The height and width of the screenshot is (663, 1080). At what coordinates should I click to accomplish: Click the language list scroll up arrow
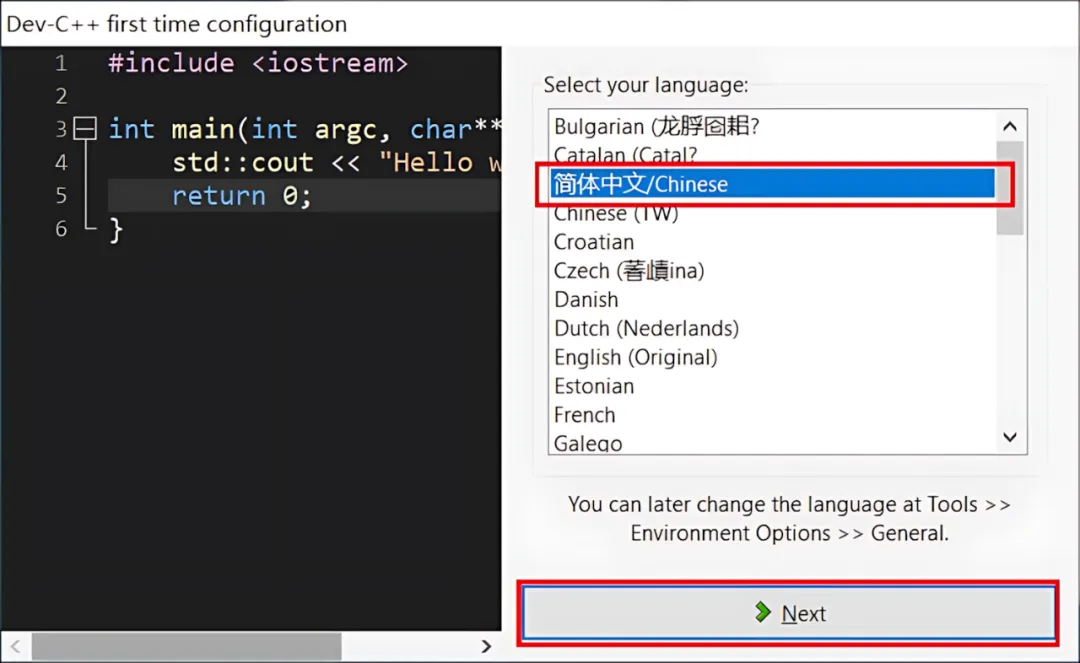coord(1010,127)
